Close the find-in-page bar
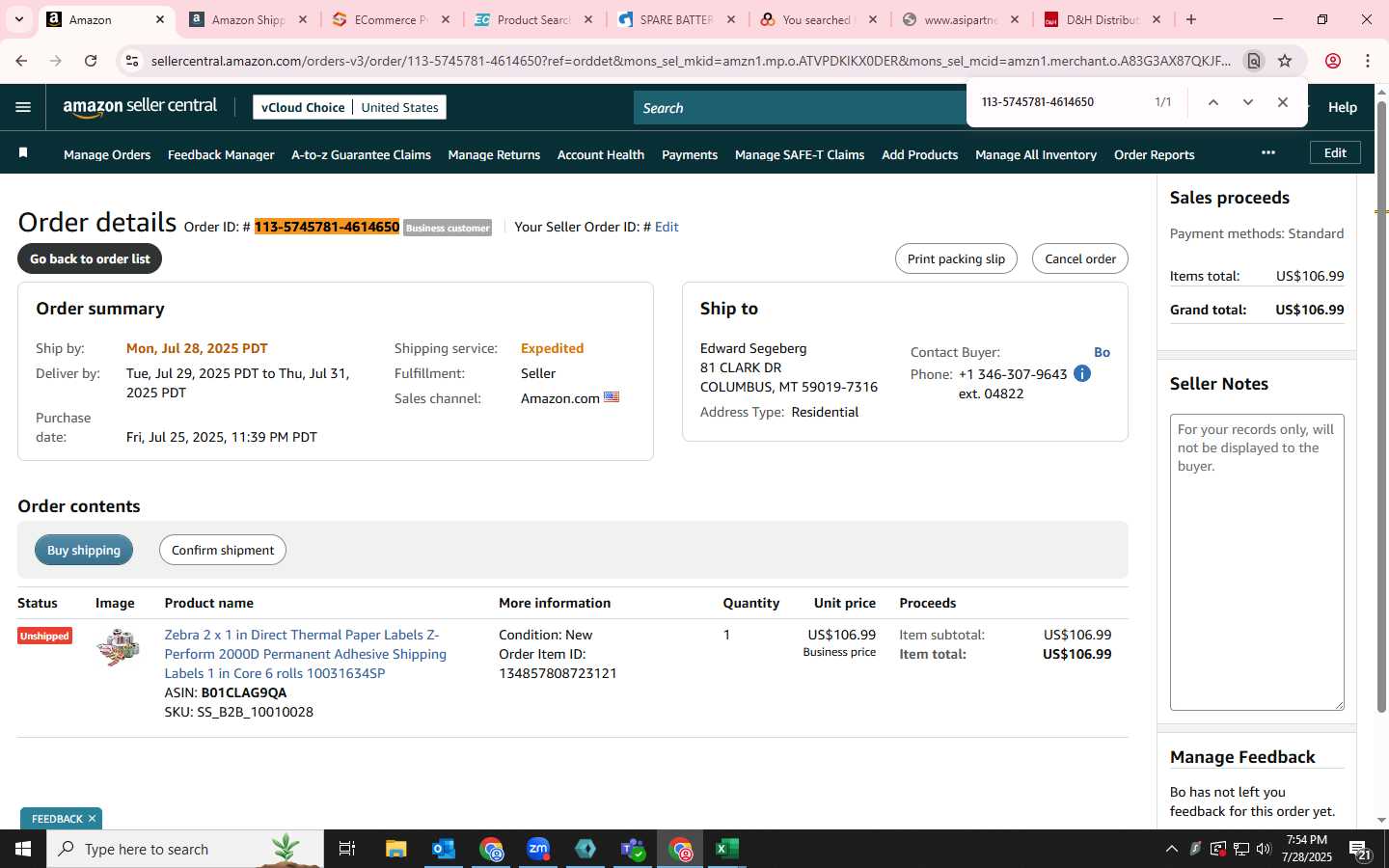 (1282, 102)
